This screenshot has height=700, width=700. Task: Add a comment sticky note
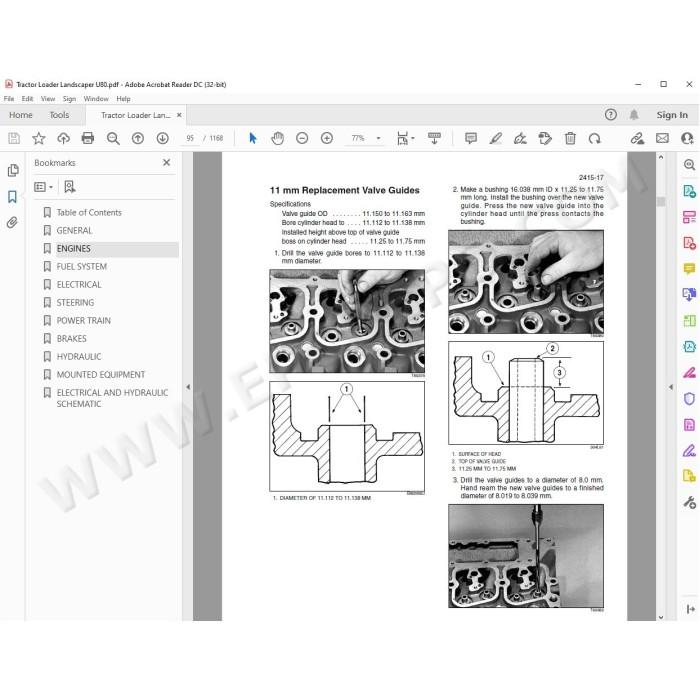[x=471, y=138]
